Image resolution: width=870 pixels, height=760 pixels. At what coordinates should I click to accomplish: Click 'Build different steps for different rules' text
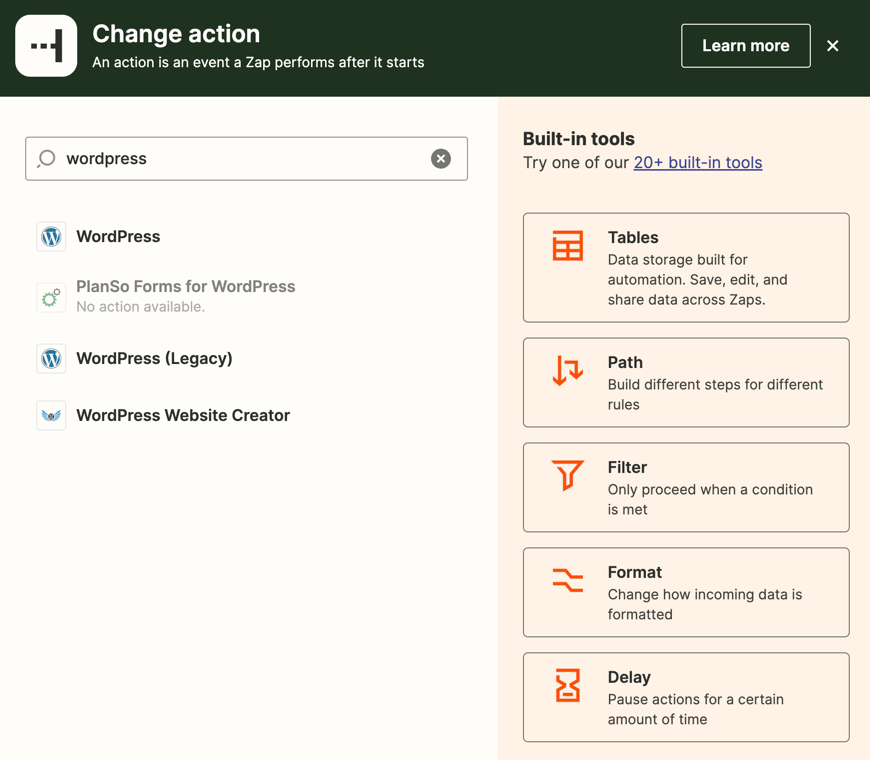pos(715,394)
